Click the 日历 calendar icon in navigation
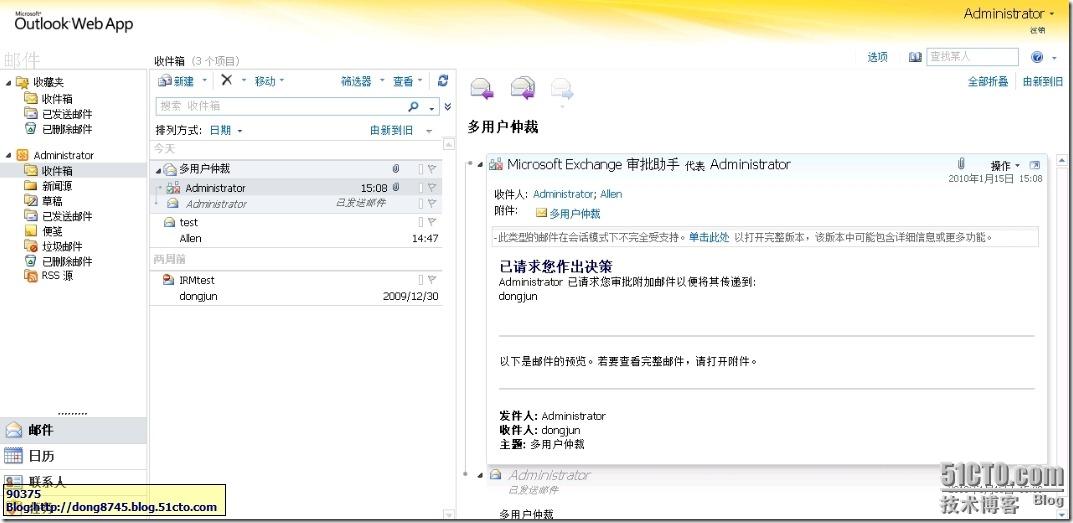This screenshot has width=1073, height=523. 13,455
